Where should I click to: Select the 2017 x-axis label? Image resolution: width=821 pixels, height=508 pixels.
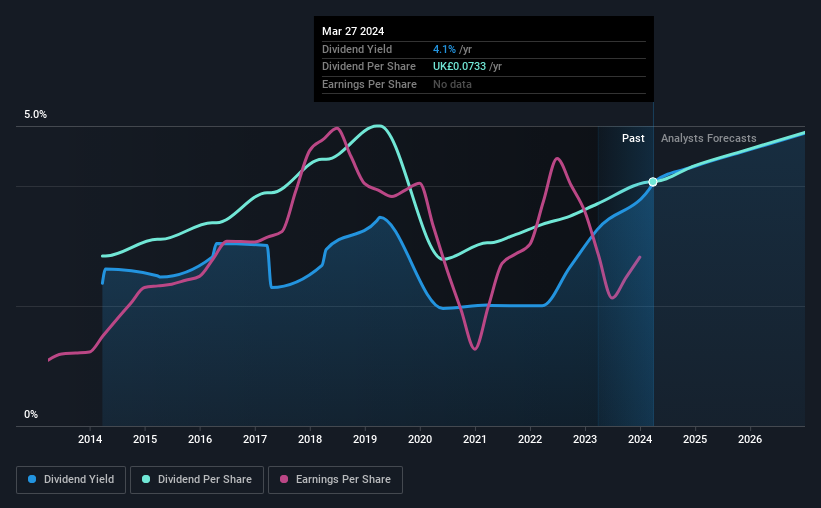click(255, 439)
